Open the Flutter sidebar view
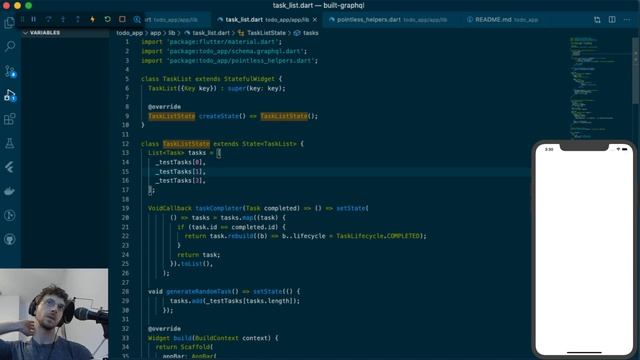Screen dimensions: 640x360 9,167
